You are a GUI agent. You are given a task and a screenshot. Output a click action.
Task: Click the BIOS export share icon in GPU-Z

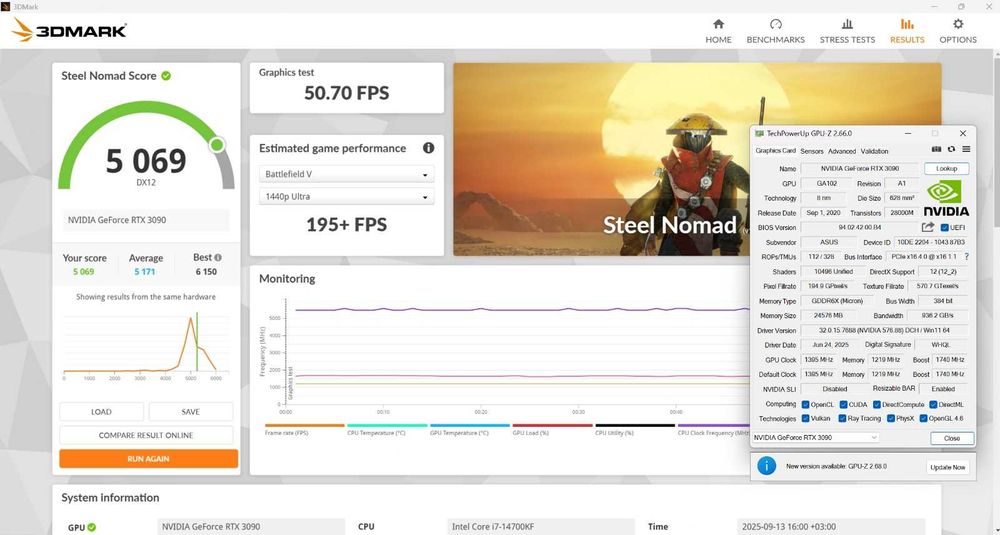click(x=928, y=227)
